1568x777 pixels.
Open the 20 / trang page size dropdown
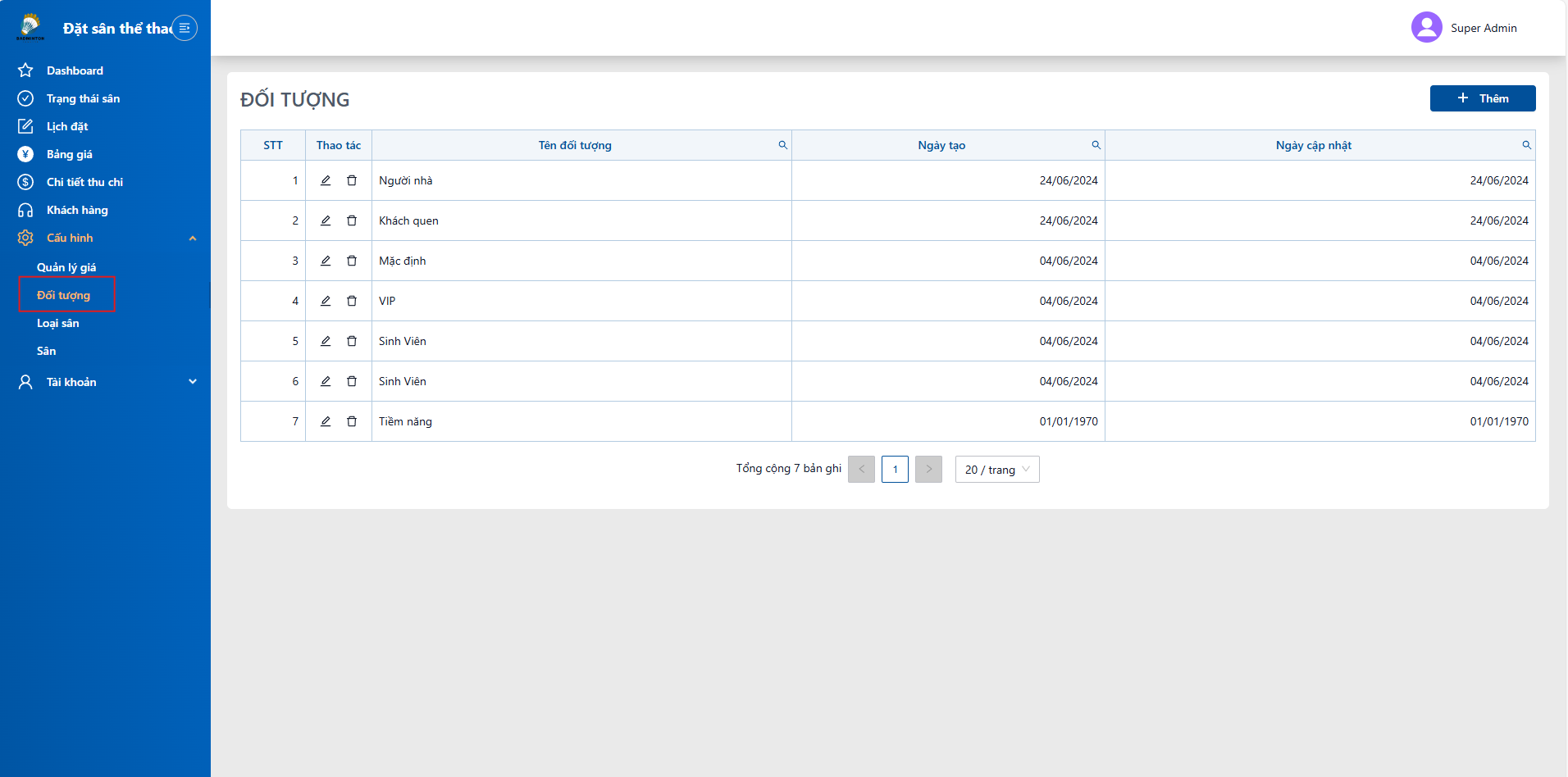[997, 470]
